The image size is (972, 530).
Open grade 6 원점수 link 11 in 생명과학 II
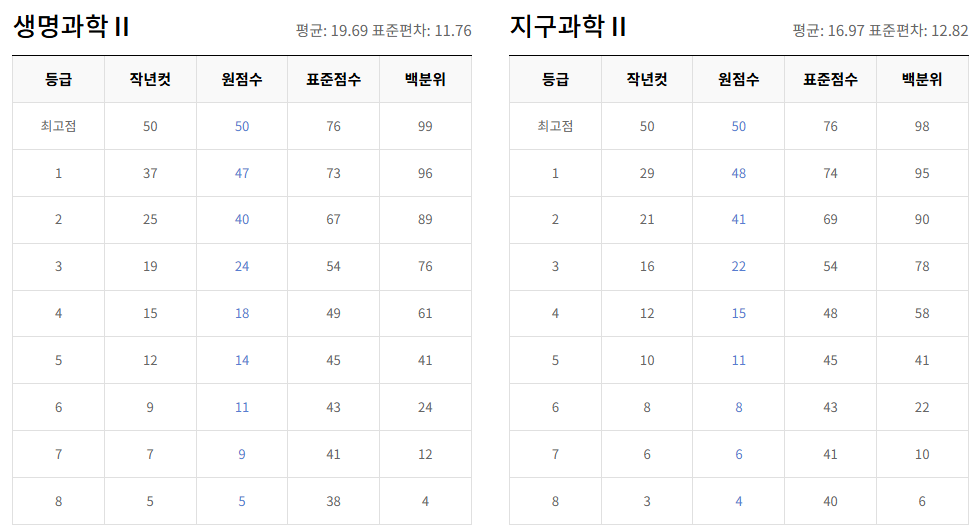pyautogui.click(x=242, y=408)
